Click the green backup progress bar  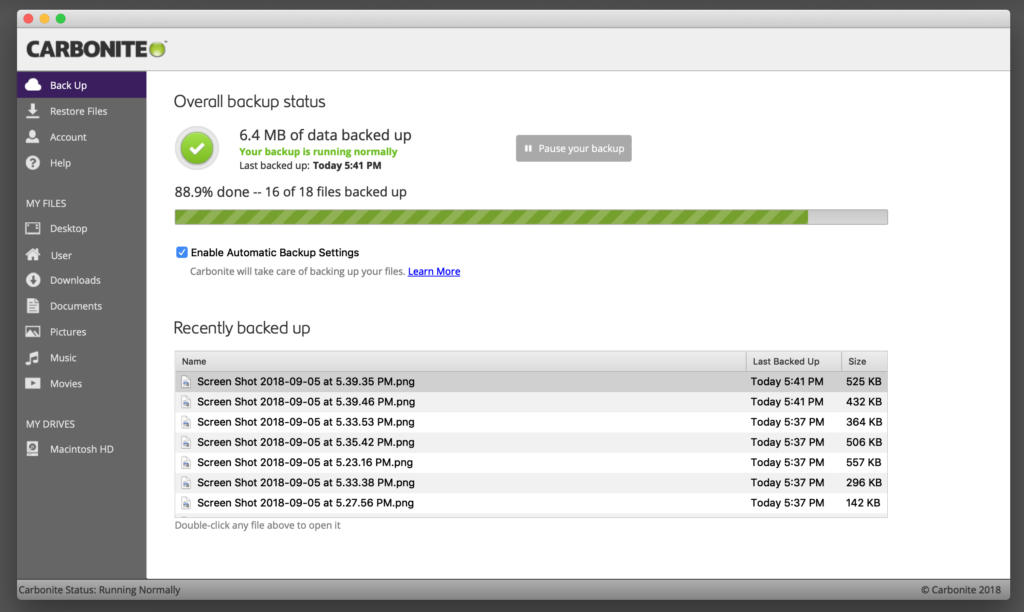(490, 216)
